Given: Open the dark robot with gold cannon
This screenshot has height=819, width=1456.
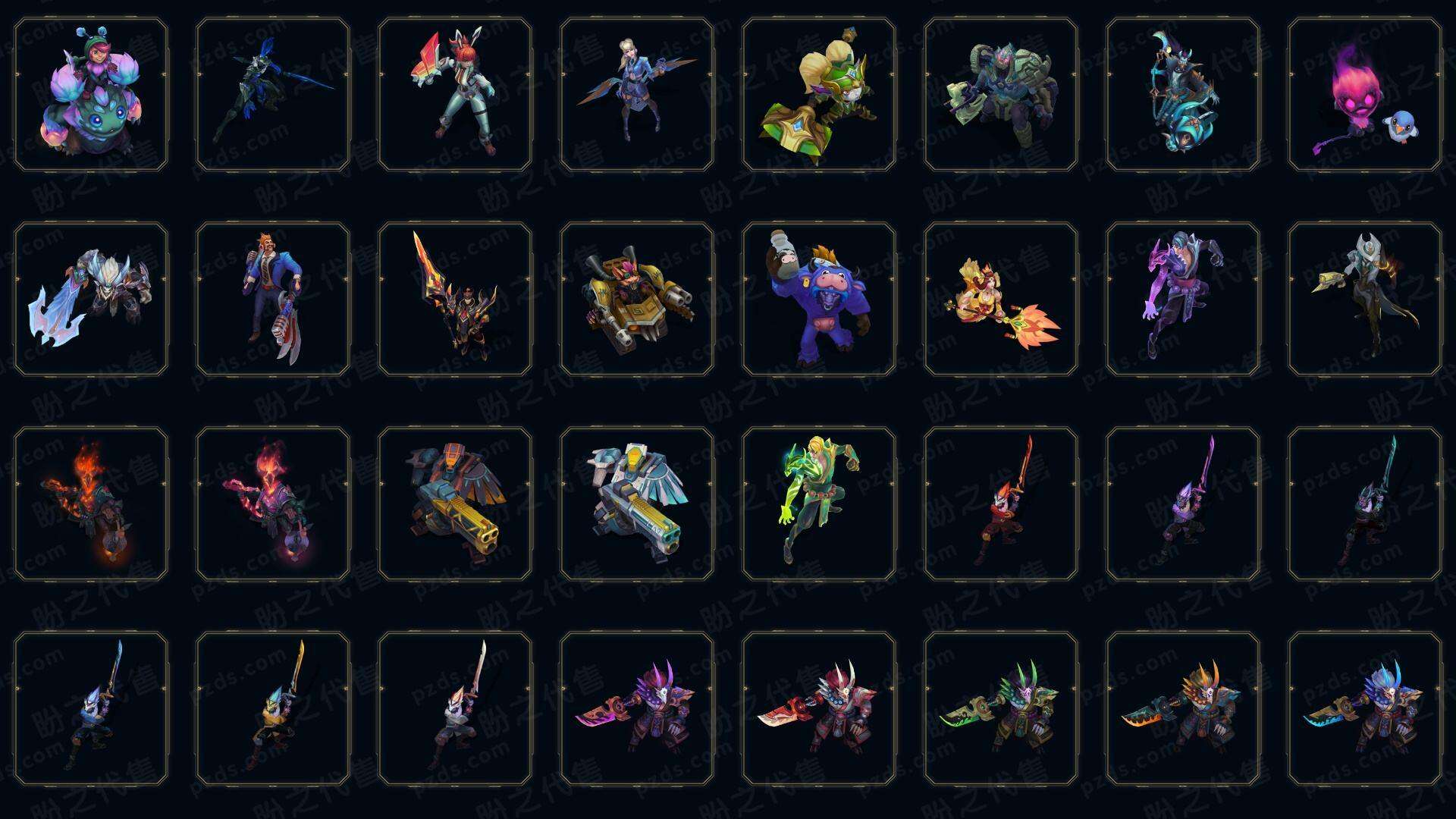Looking at the screenshot, I should pos(455,504).
